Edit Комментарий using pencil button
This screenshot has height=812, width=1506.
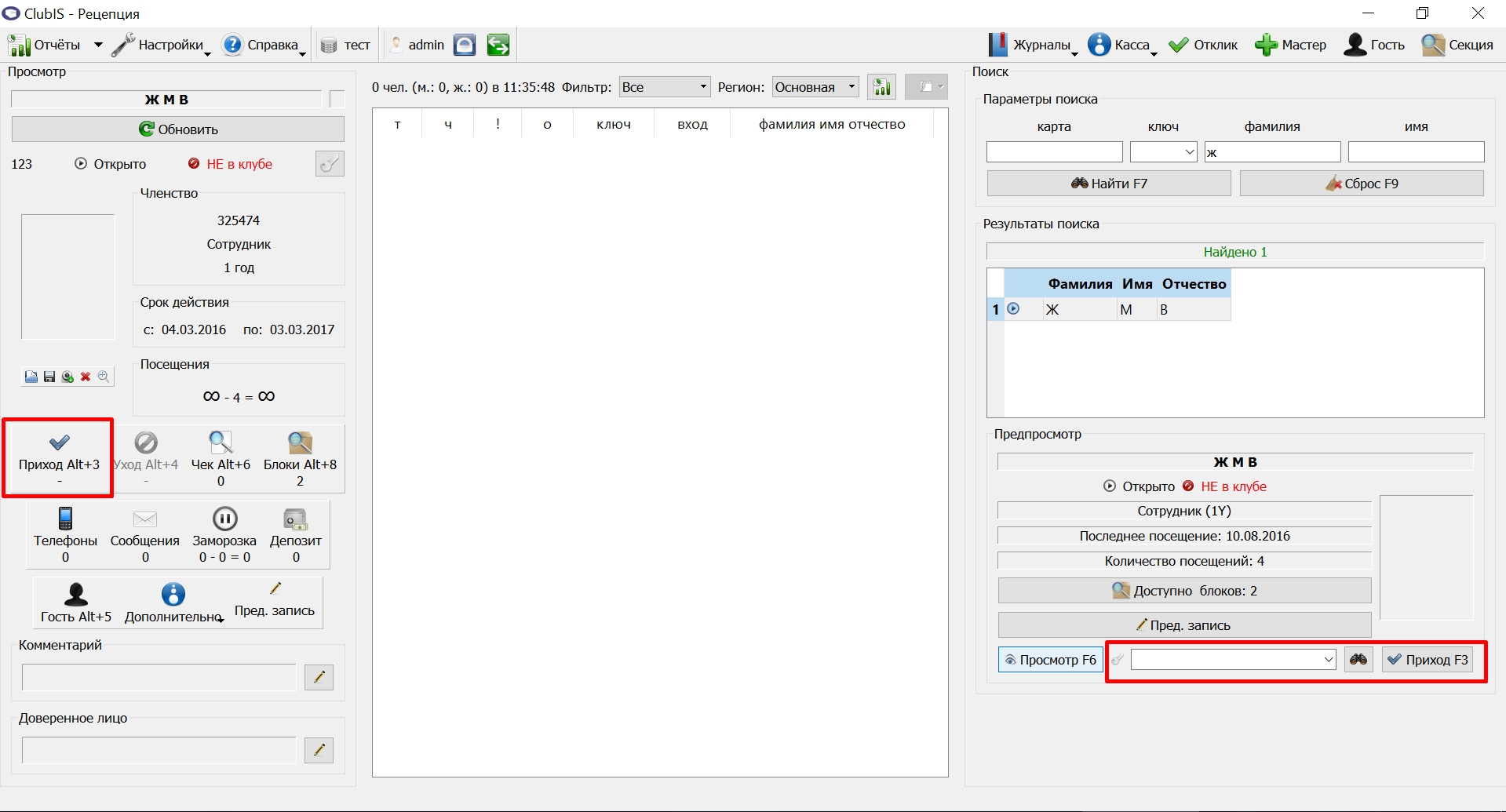coord(319,677)
